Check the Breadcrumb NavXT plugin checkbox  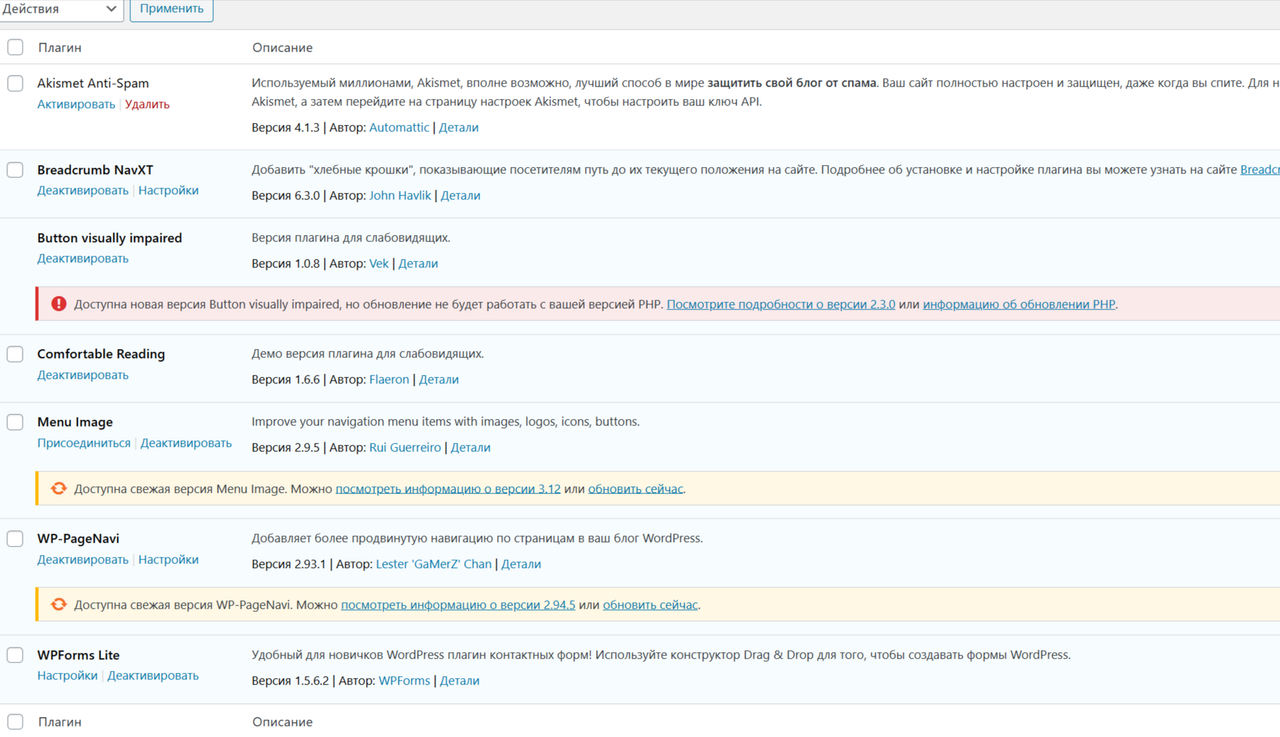tap(15, 170)
